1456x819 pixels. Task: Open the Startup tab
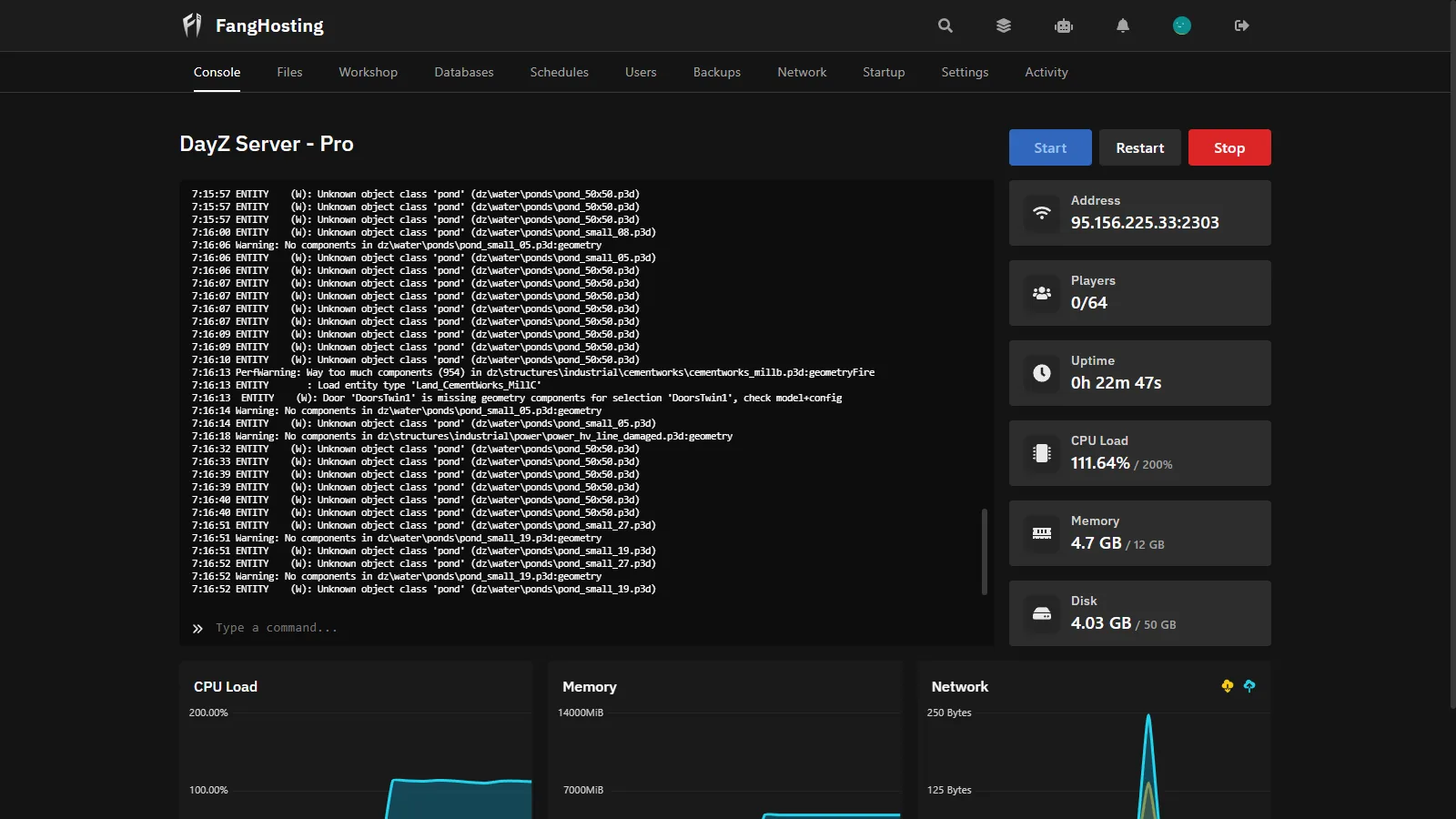coord(884,72)
